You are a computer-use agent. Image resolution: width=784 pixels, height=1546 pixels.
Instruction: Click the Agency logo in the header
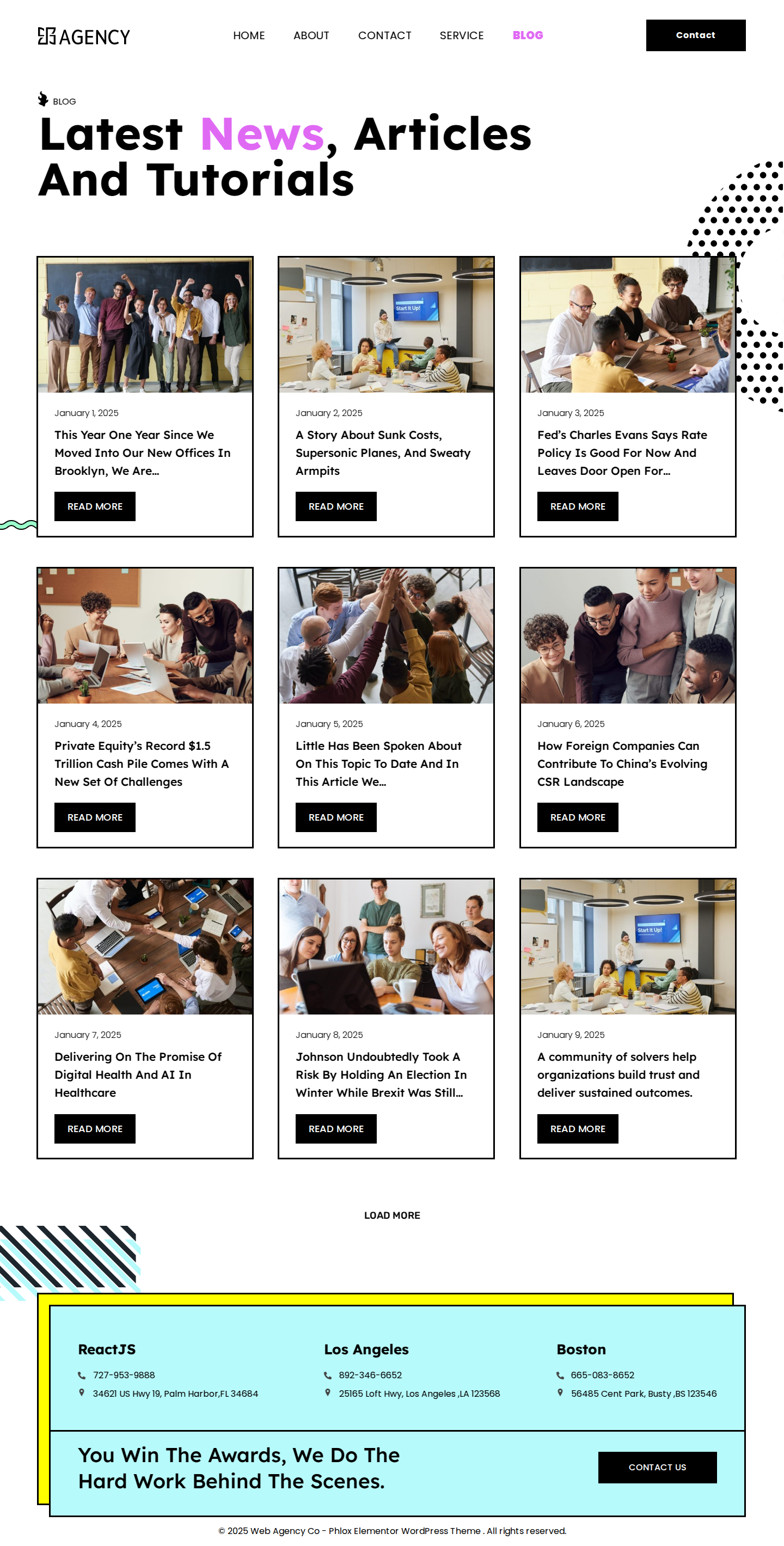click(84, 36)
